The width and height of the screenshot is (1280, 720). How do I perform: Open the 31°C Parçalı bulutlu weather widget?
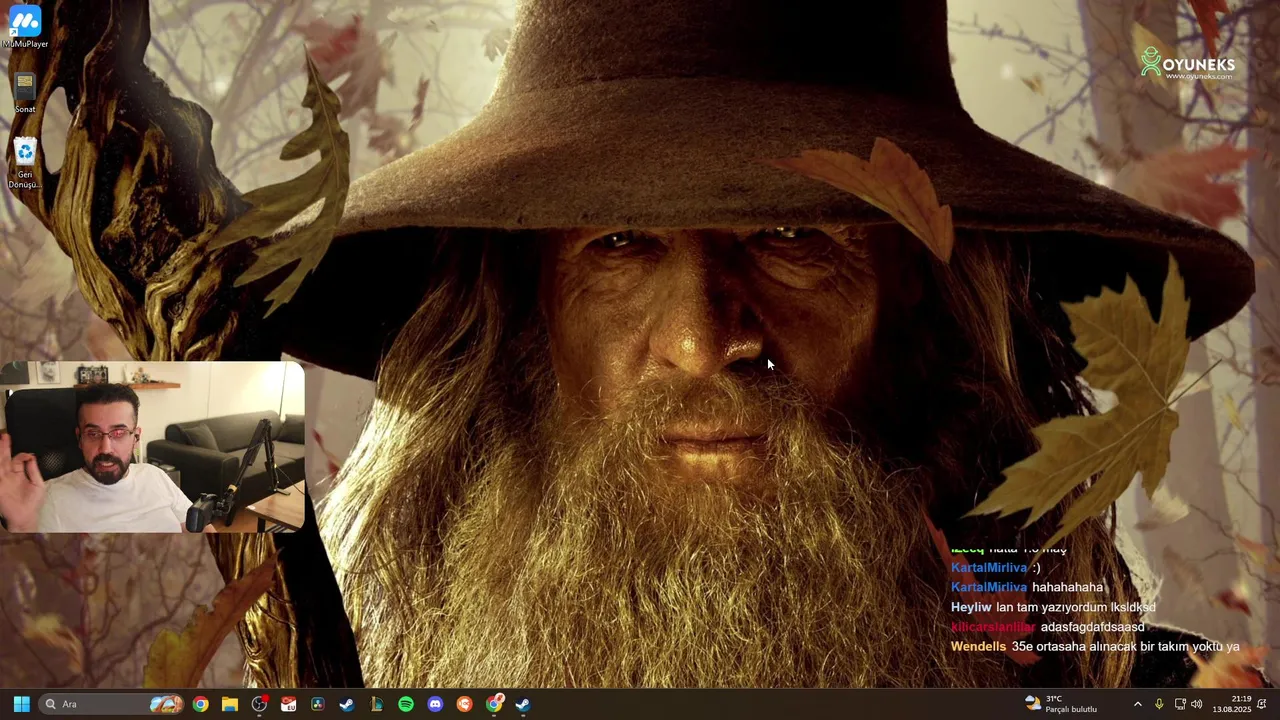click(1062, 704)
